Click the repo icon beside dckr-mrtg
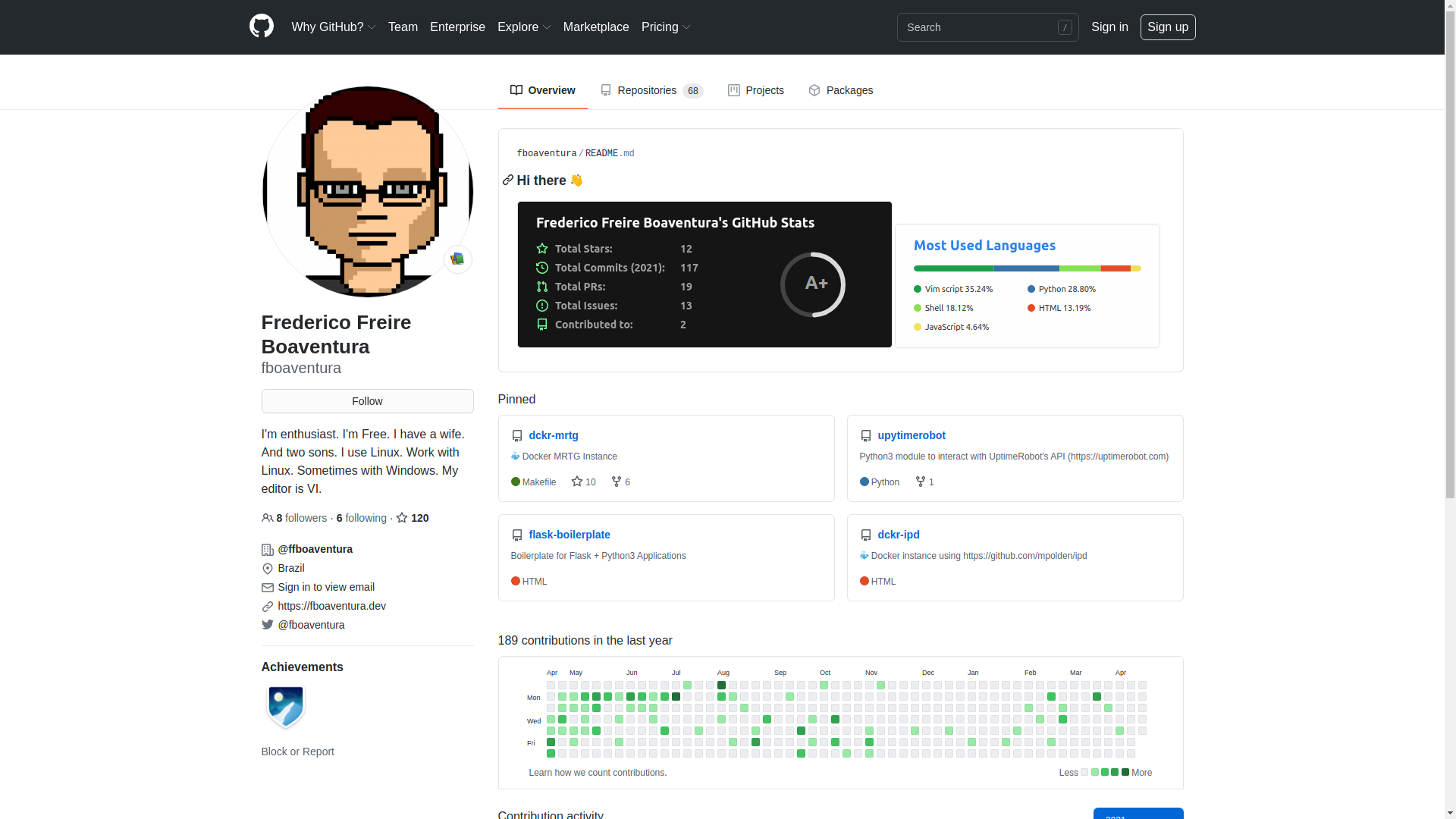The image size is (1456, 819). (x=517, y=436)
